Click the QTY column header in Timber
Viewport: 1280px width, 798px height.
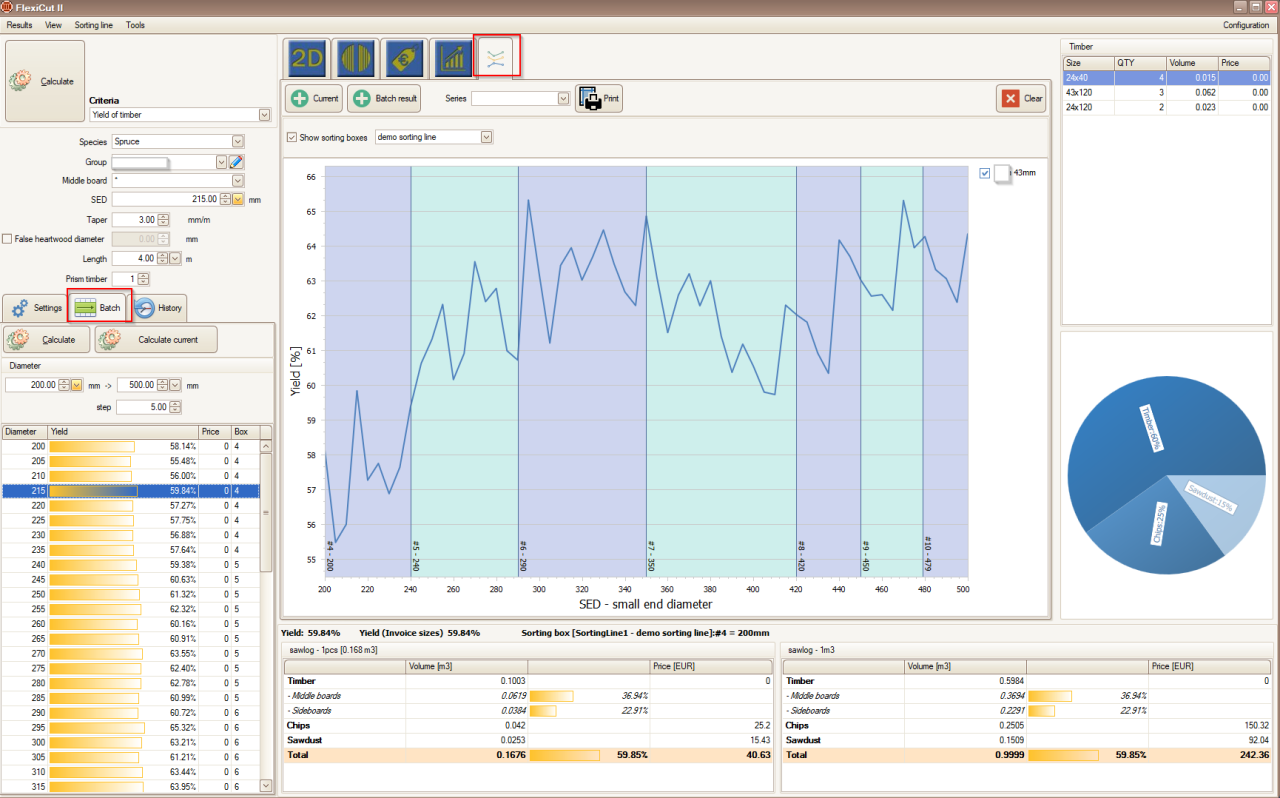(1139, 63)
